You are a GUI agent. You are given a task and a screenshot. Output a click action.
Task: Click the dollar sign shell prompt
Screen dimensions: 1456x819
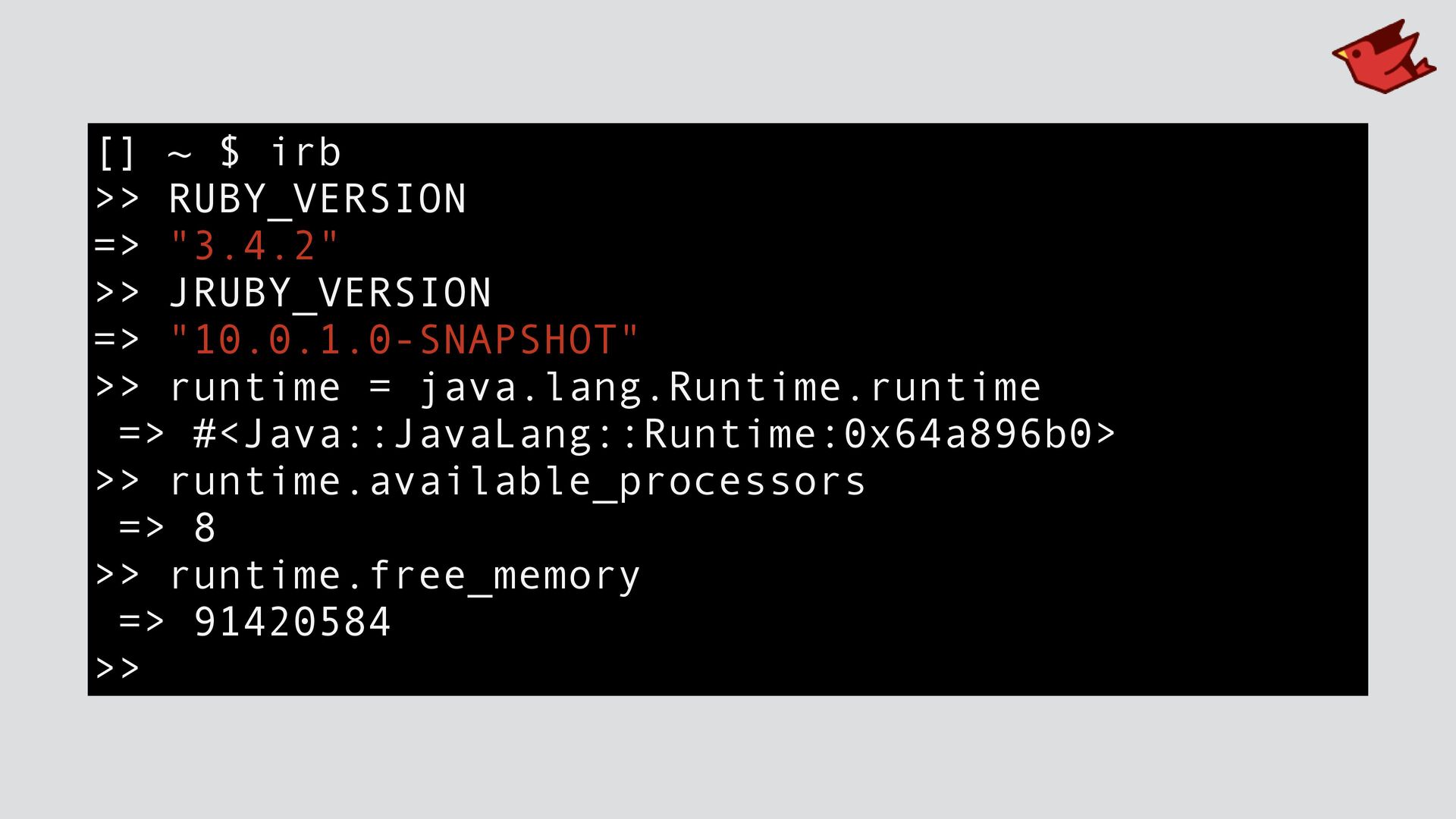pos(230,152)
